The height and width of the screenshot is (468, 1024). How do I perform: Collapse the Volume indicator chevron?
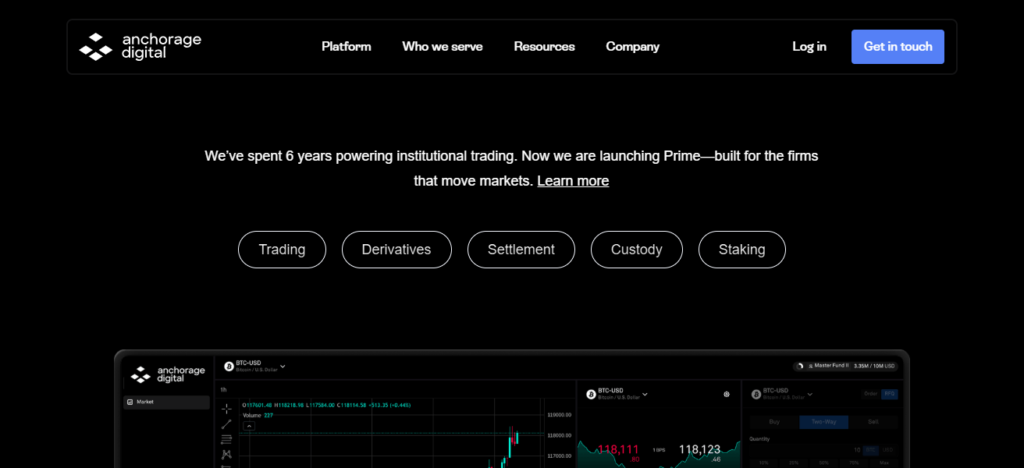[249, 425]
